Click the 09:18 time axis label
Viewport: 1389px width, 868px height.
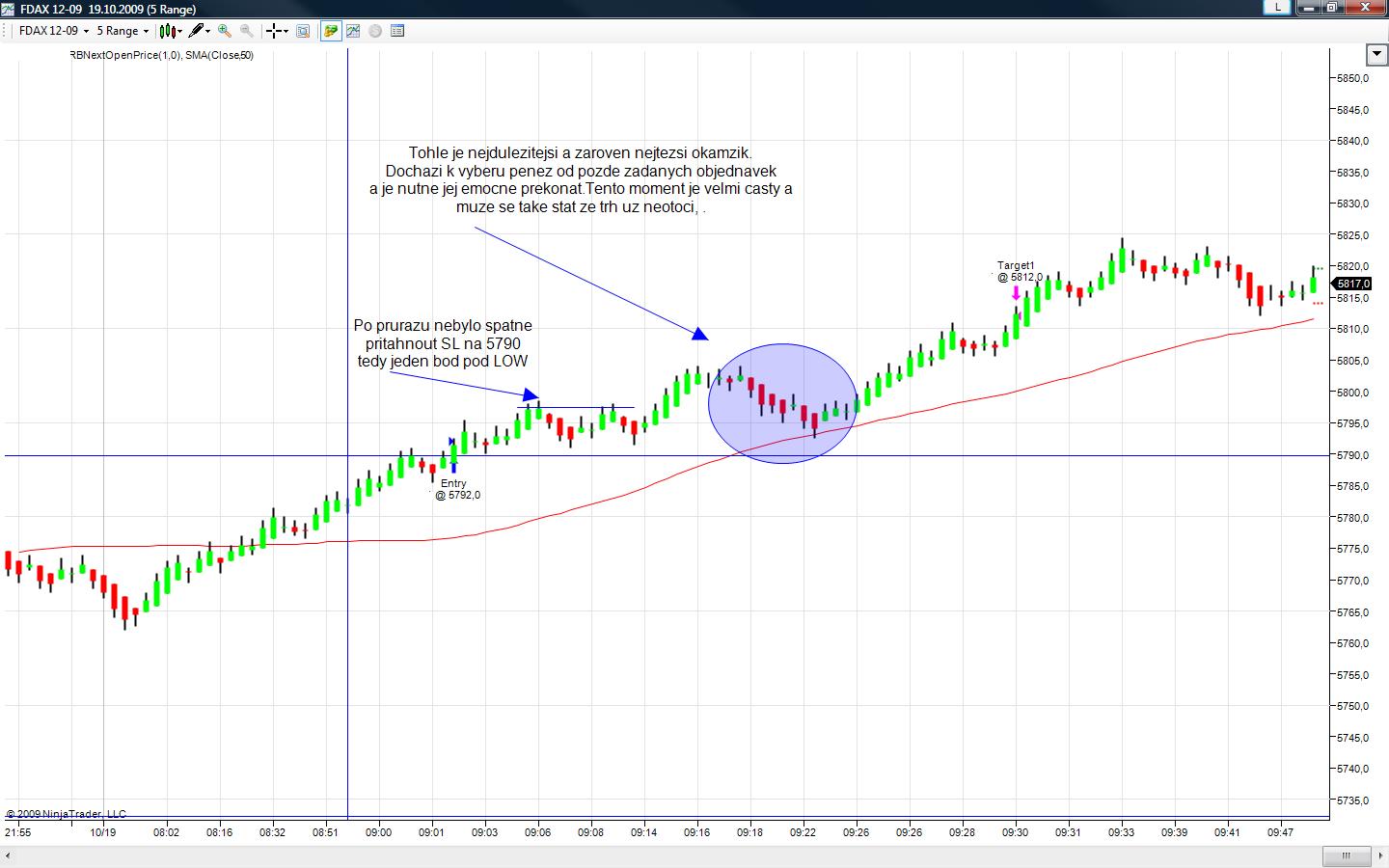pos(749,832)
